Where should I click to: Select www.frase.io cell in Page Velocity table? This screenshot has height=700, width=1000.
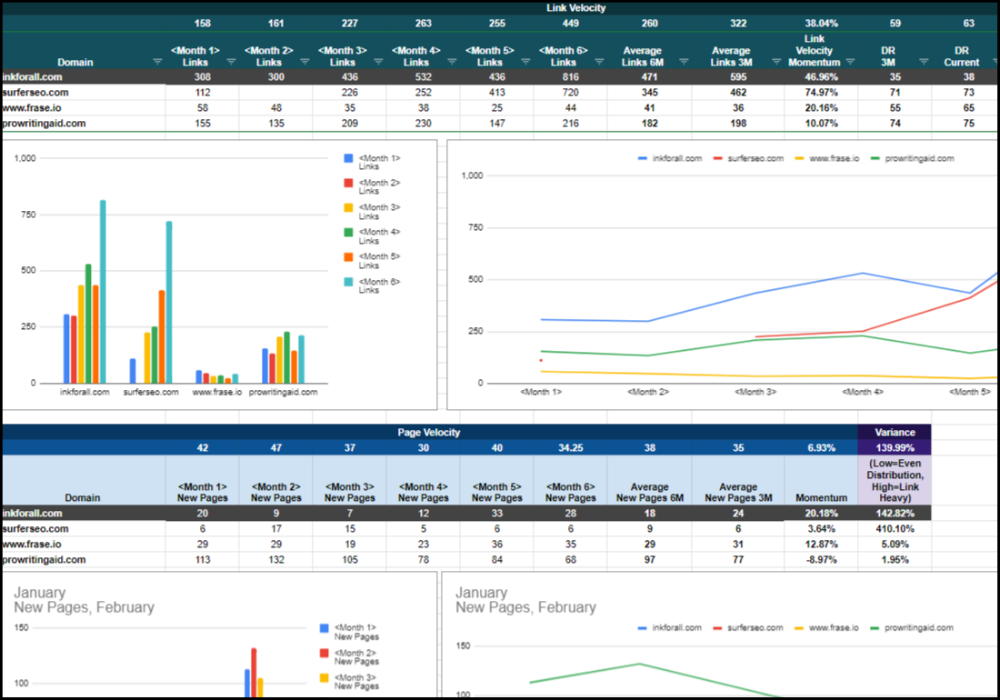click(83, 544)
